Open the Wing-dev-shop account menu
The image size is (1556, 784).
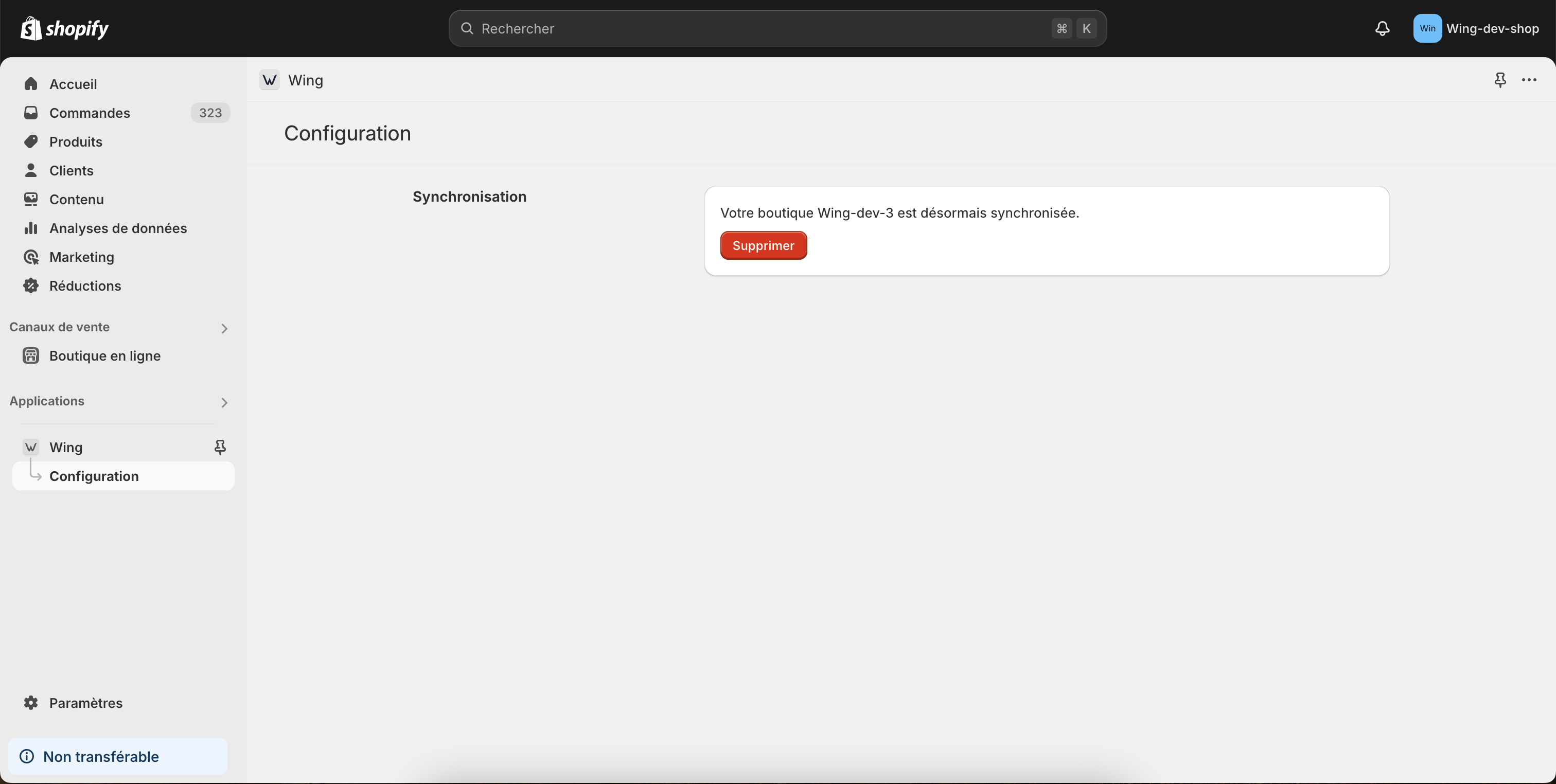click(x=1476, y=28)
